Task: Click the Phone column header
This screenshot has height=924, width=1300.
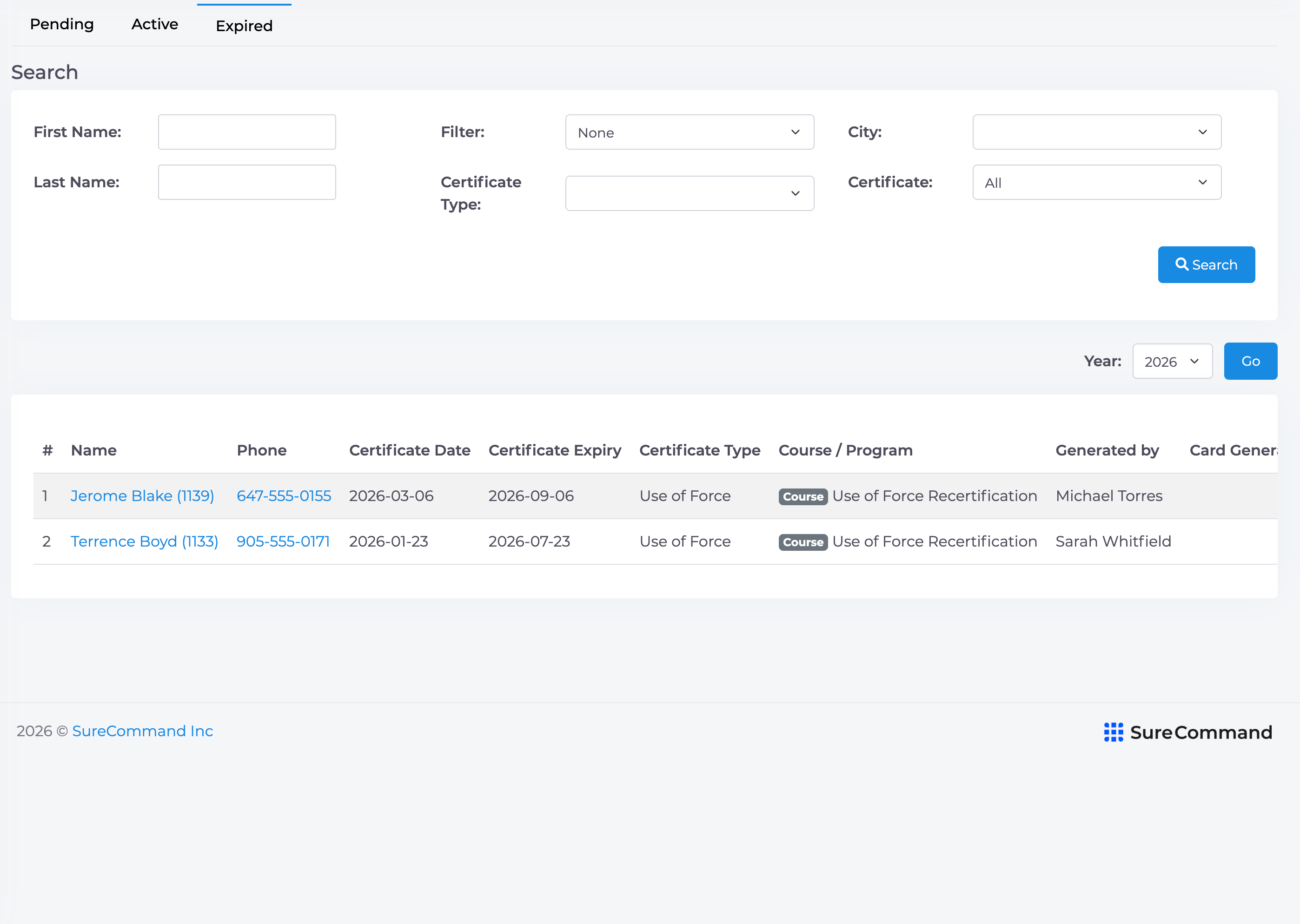Action: point(262,451)
